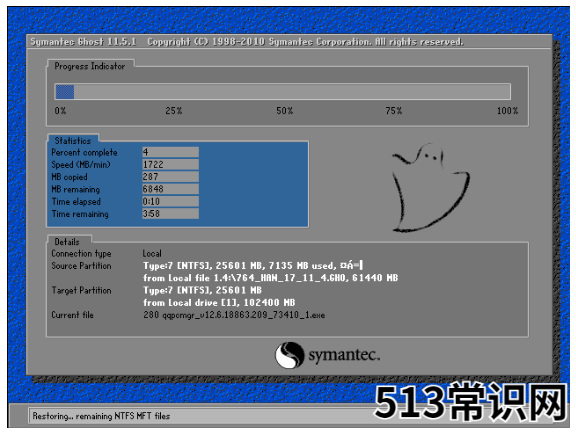Viewport: 576px width, 433px height.
Task: Click the Ghost mascot drawing
Action: tap(430, 187)
